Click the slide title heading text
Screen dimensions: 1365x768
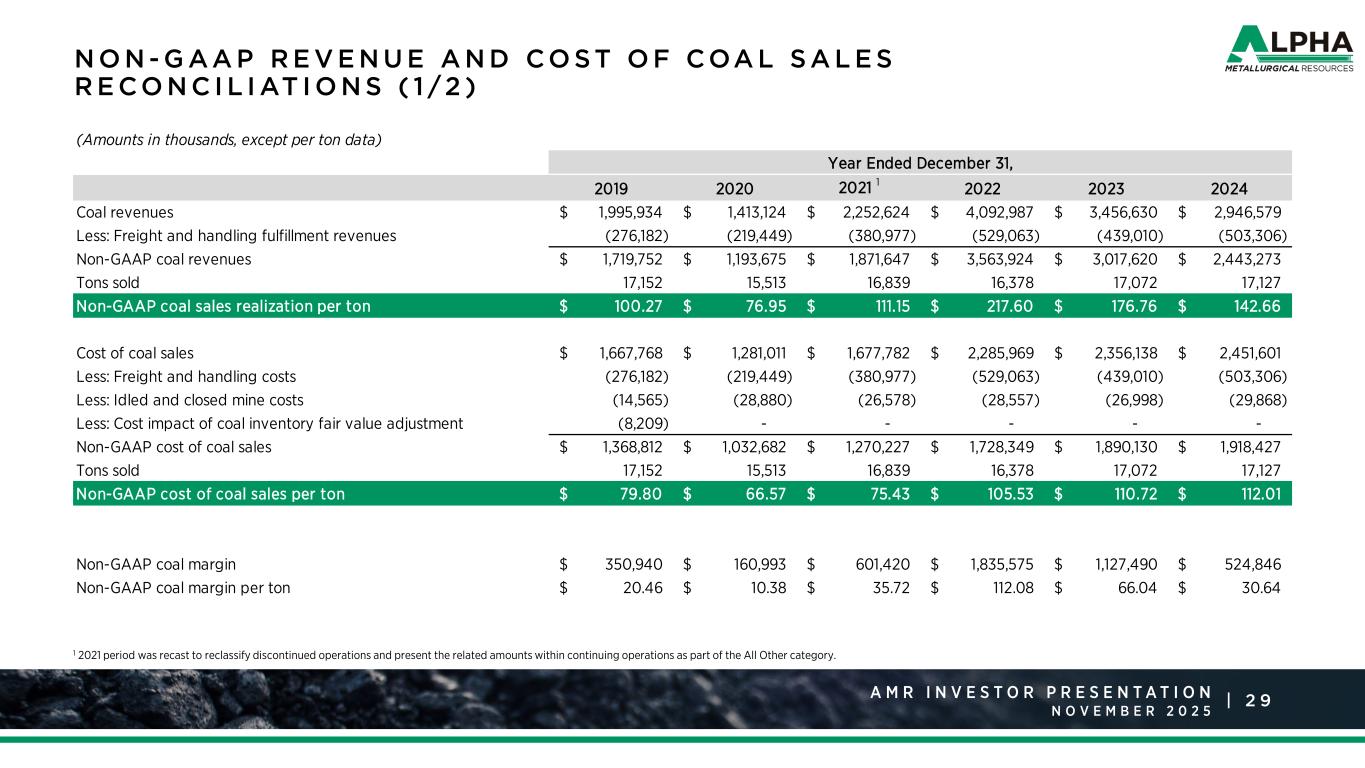point(484,72)
